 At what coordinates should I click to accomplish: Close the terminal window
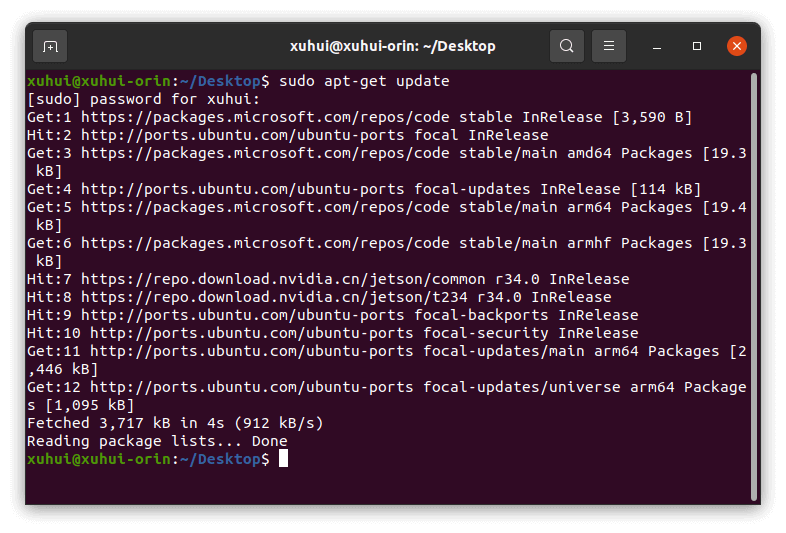(x=737, y=46)
